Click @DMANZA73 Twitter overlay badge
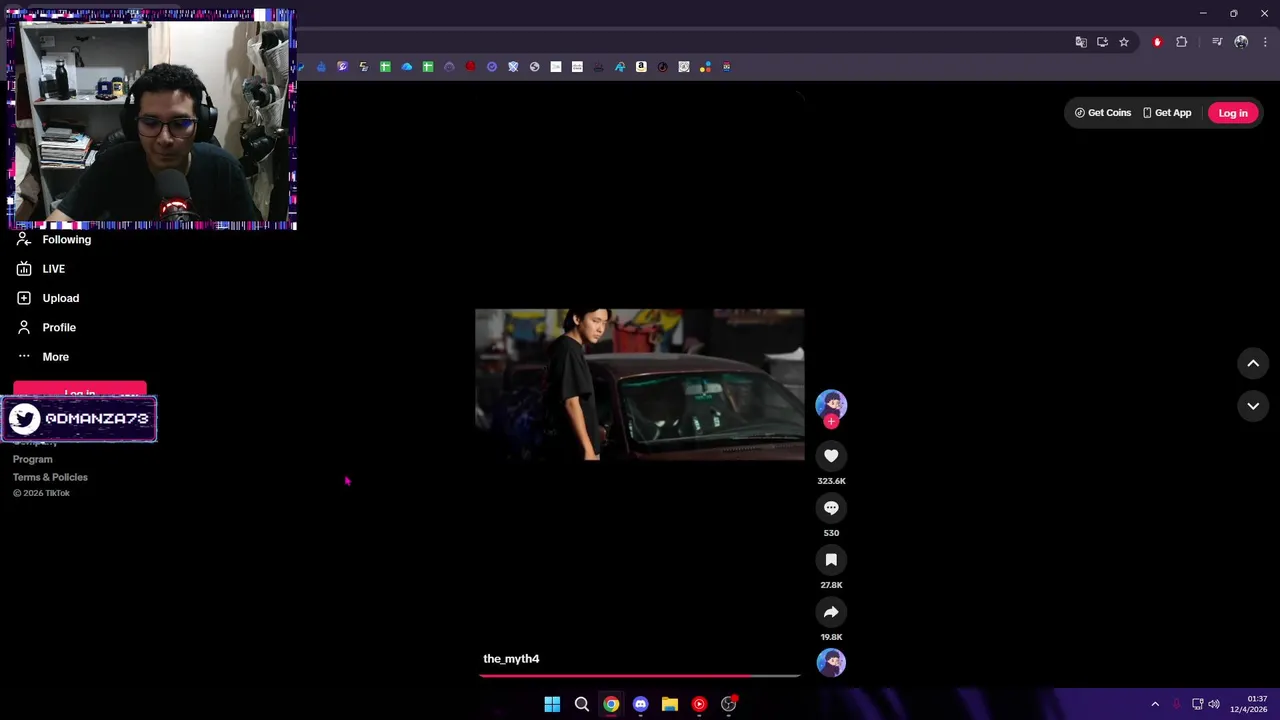This screenshot has width=1280, height=720. (x=79, y=419)
